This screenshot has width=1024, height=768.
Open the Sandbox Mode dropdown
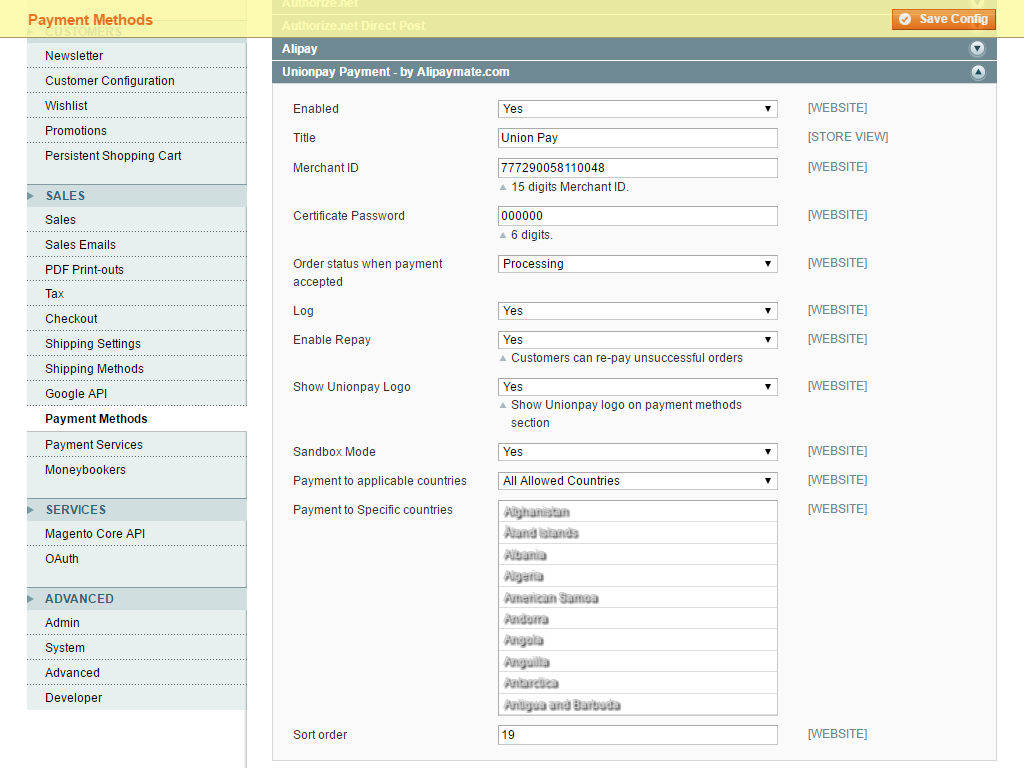(637, 452)
